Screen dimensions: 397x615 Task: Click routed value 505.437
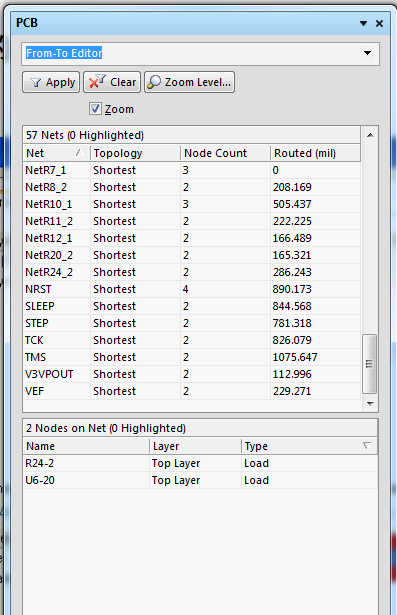pos(292,204)
